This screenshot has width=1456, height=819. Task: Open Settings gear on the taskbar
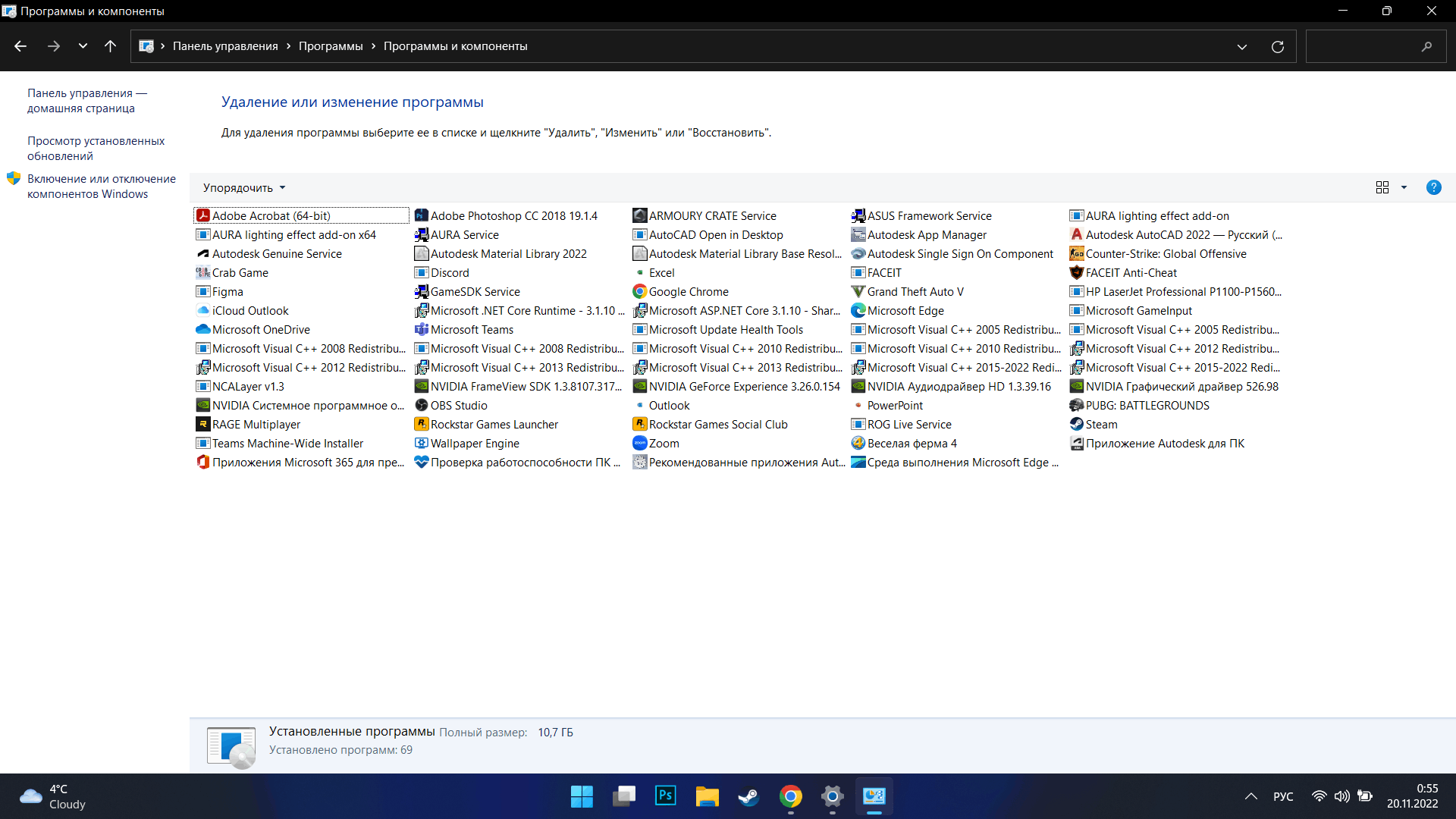(832, 796)
